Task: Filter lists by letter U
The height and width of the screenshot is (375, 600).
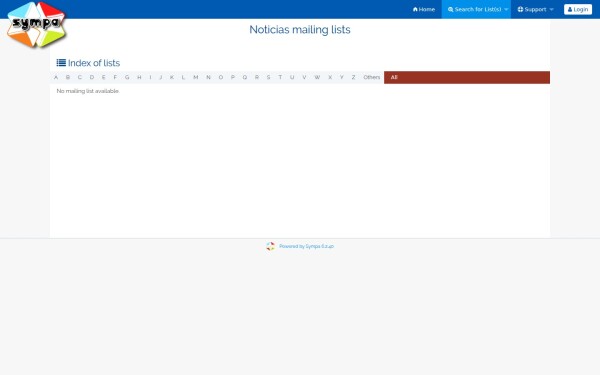Action: coord(292,77)
